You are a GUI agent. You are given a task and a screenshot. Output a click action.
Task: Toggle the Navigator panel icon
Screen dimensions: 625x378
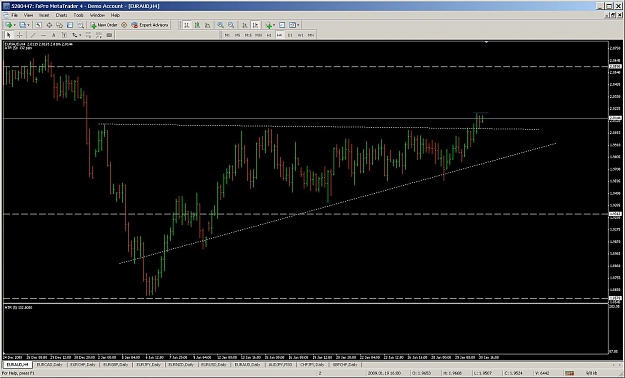[x=59, y=25]
